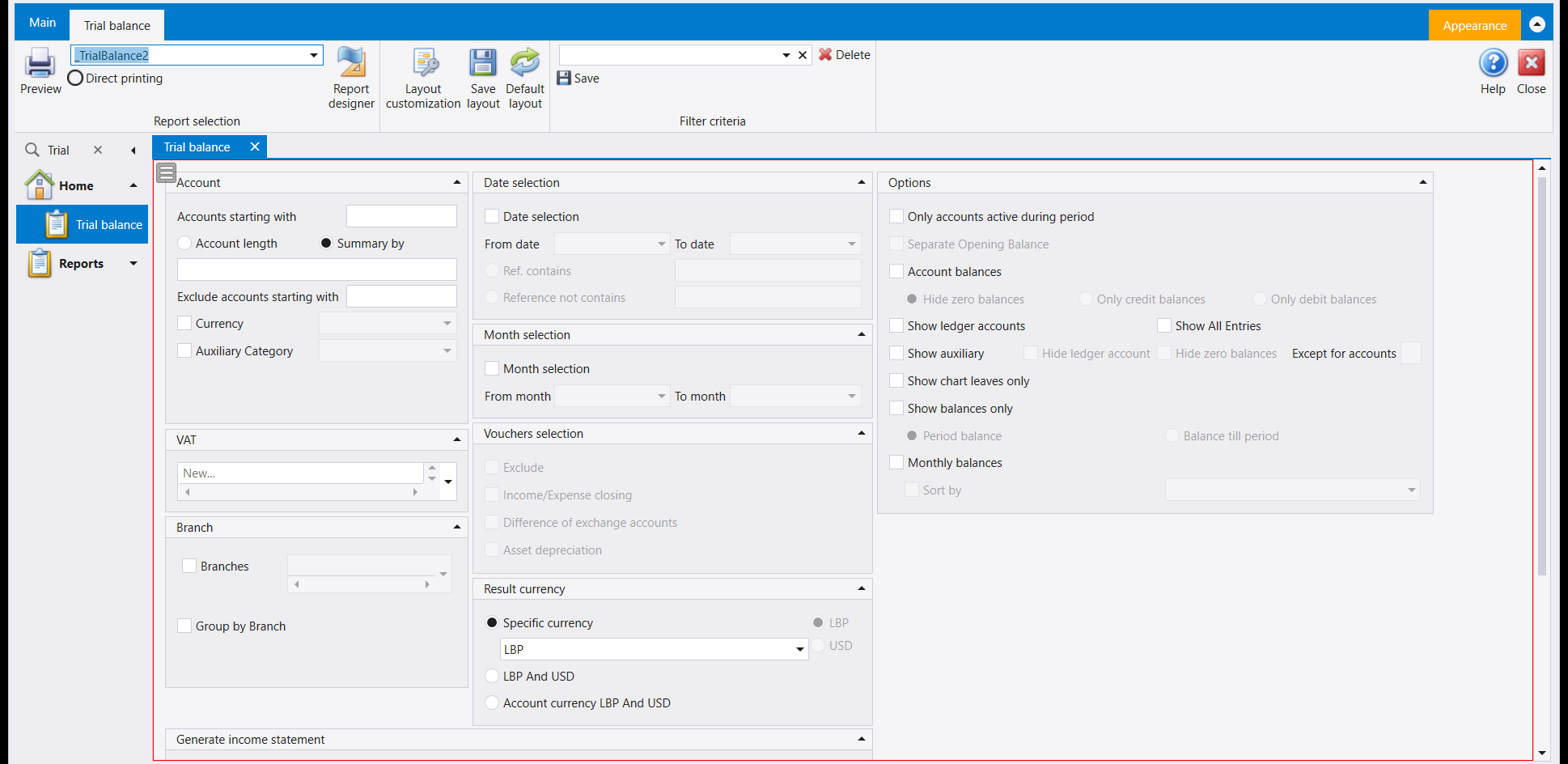This screenshot has height=764, width=1568.
Task: Open the TrialBalance2 report dropdown
Action: click(x=314, y=55)
